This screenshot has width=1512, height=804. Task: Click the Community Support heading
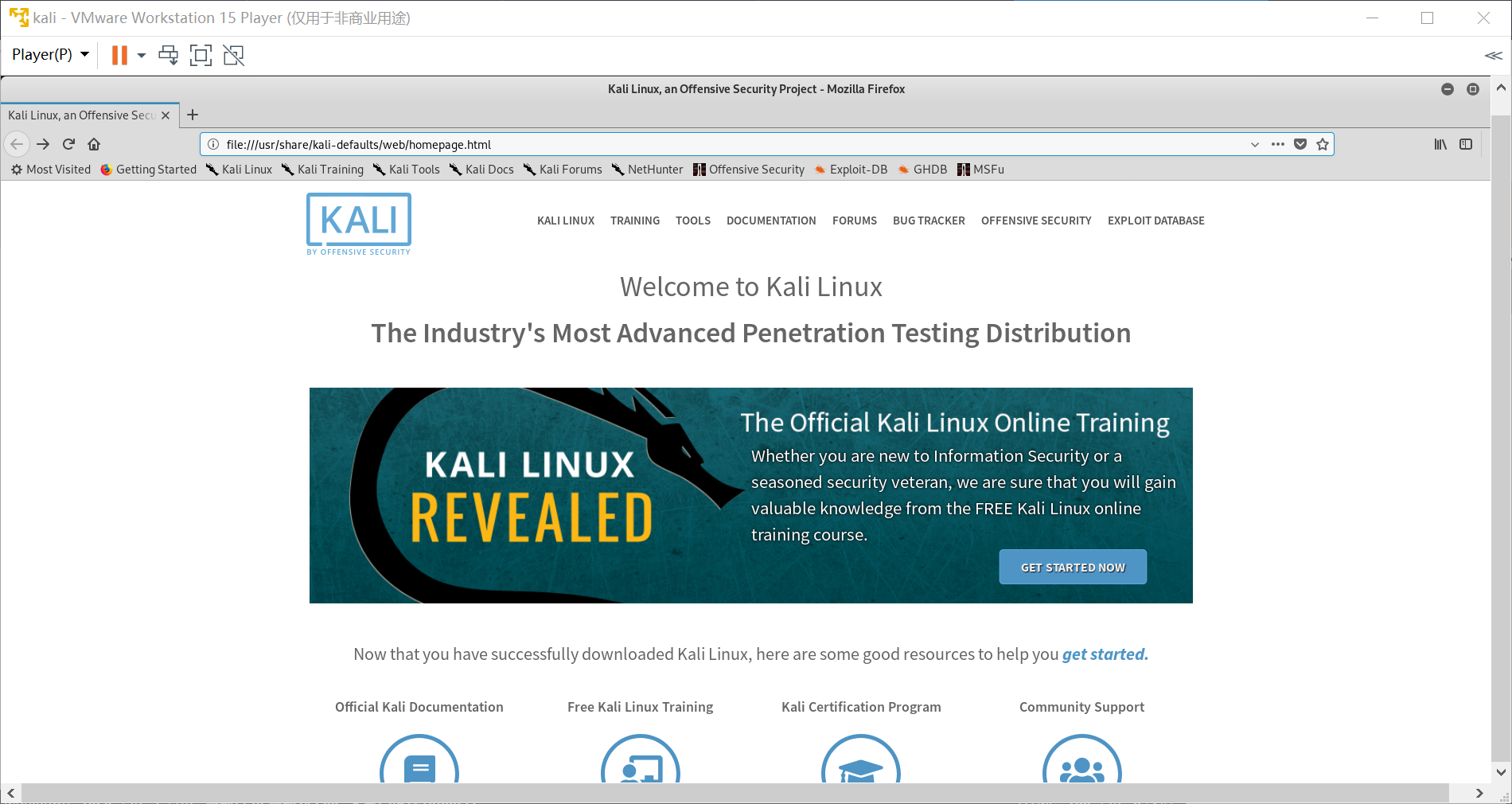1081,707
